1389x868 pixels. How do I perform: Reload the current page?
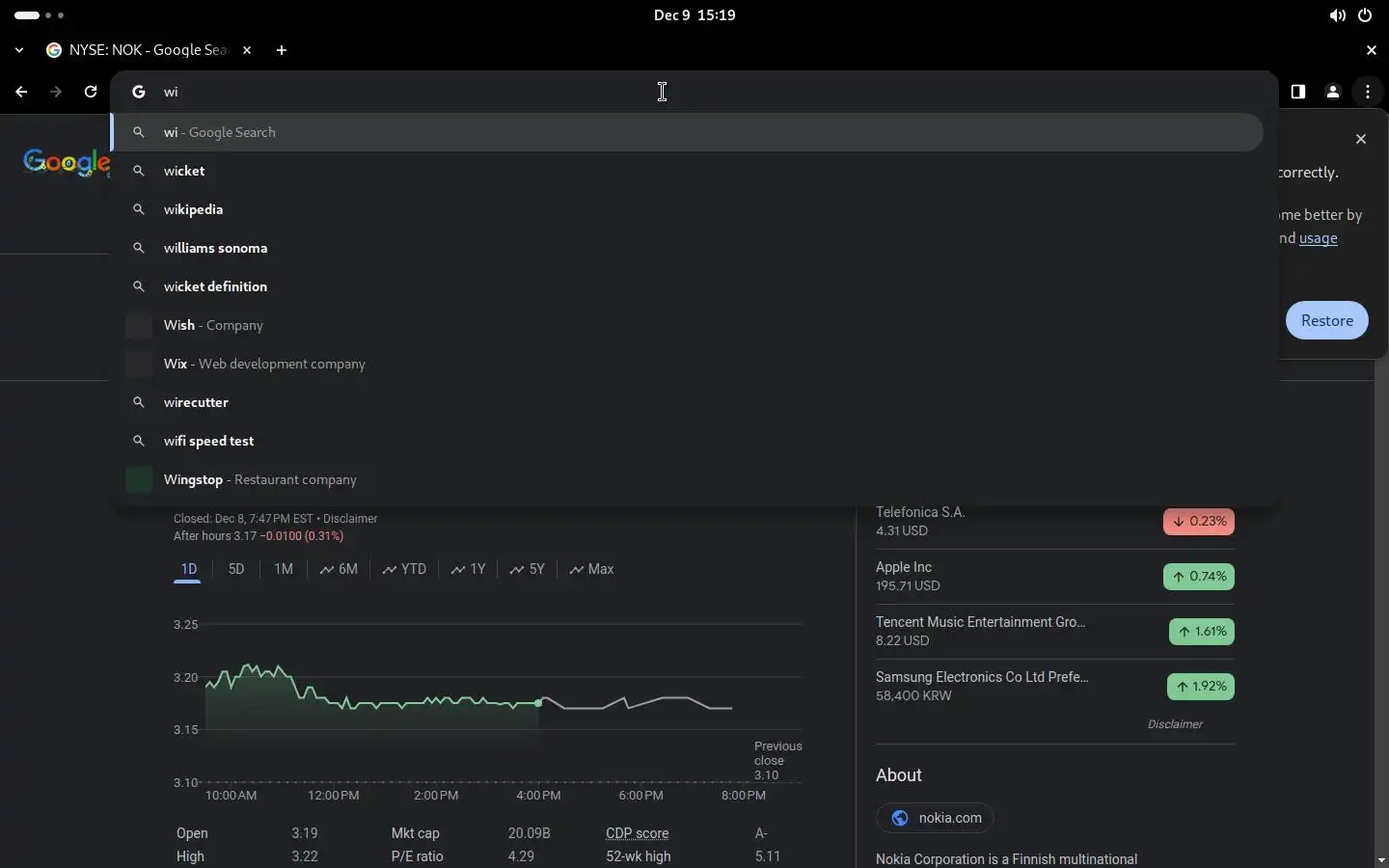pyautogui.click(x=91, y=92)
